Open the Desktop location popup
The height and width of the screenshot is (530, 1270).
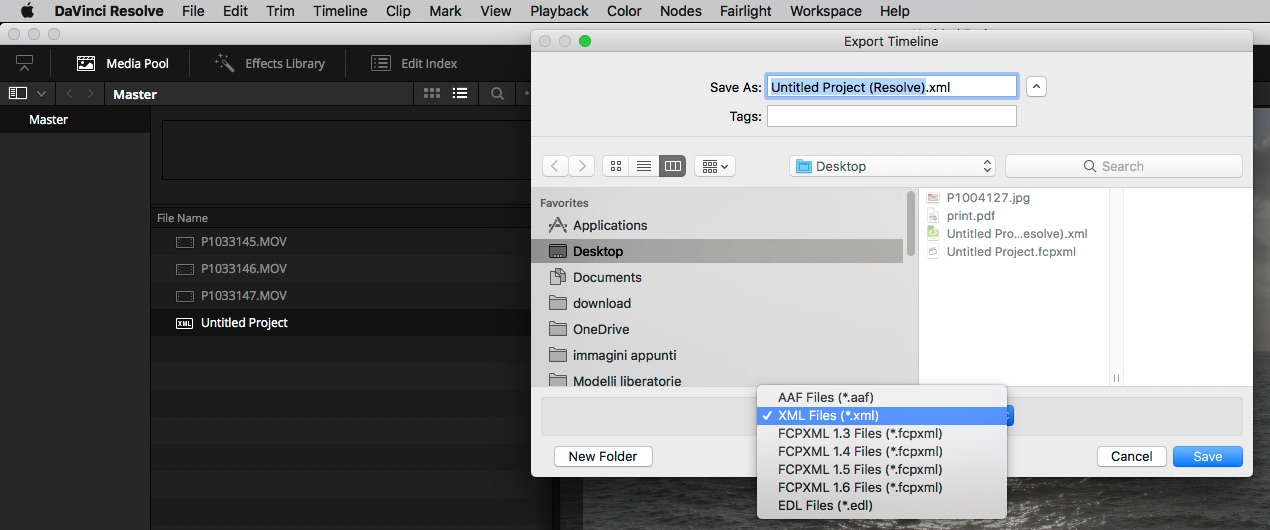tap(892, 166)
